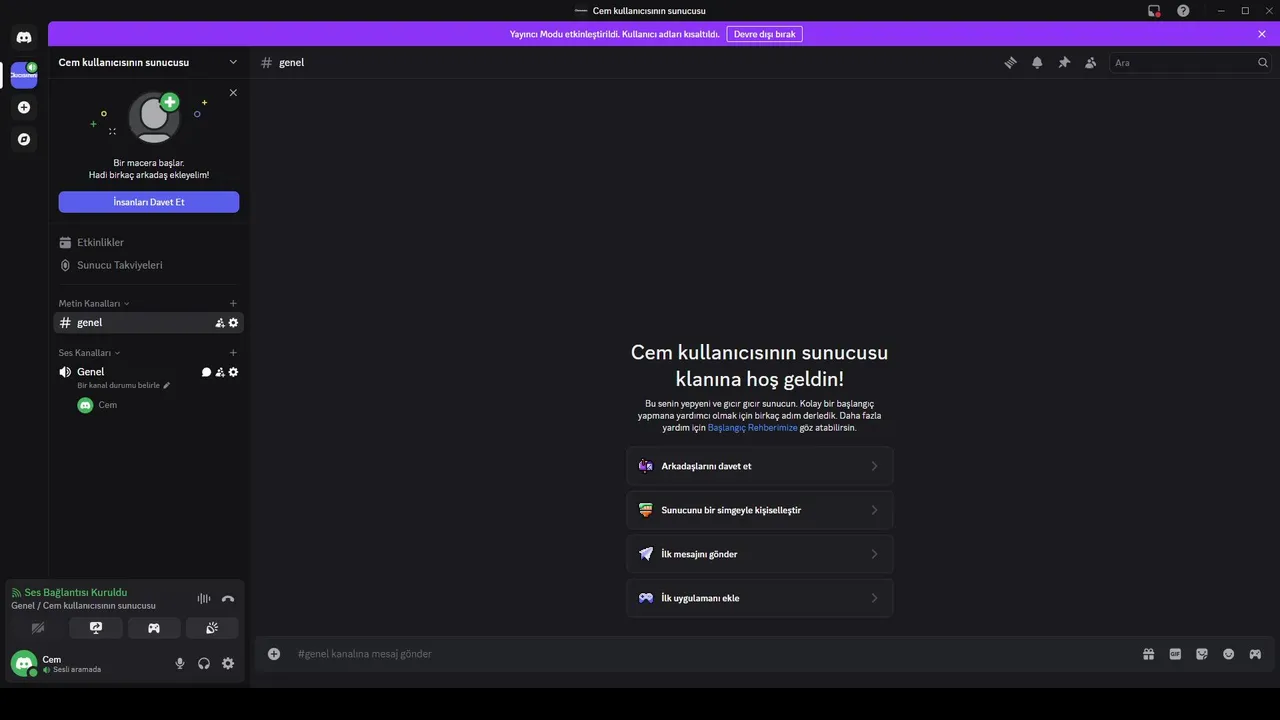Share your screen button
Screen dimensions: 1280x720
tap(96, 628)
